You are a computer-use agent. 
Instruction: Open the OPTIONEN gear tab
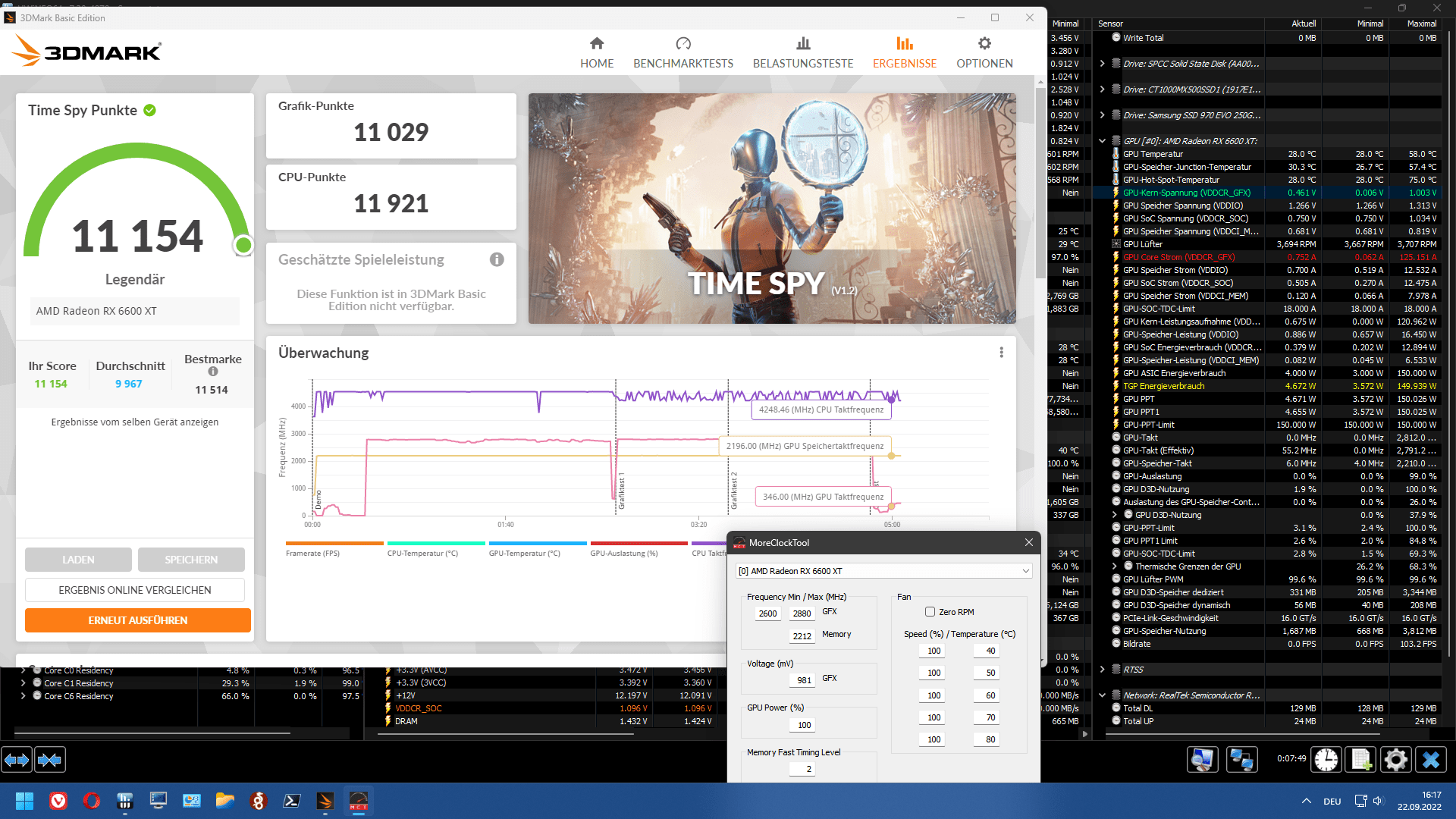pyautogui.click(x=984, y=53)
